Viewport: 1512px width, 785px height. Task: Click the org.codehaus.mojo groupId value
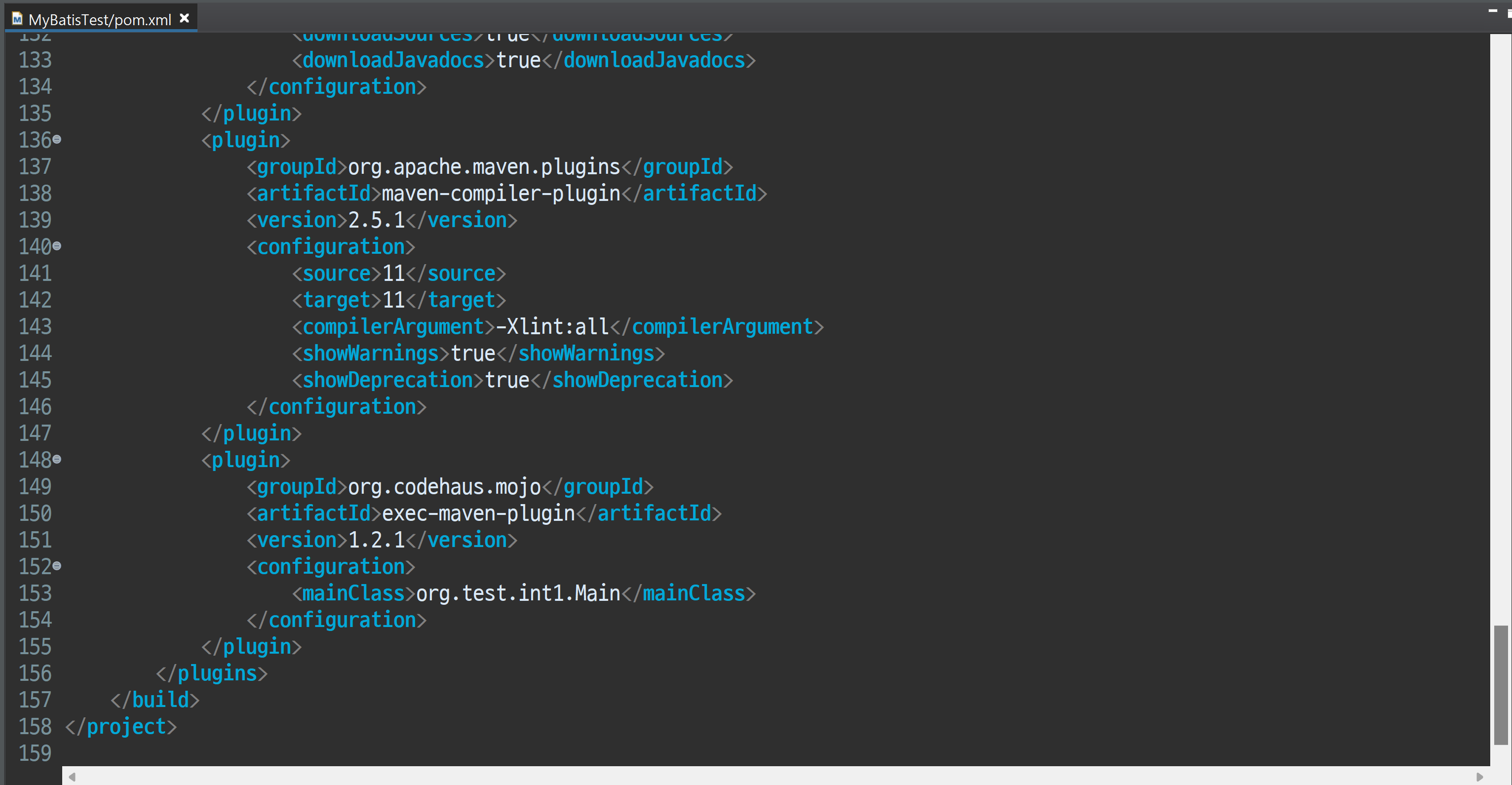pyautogui.click(x=444, y=487)
